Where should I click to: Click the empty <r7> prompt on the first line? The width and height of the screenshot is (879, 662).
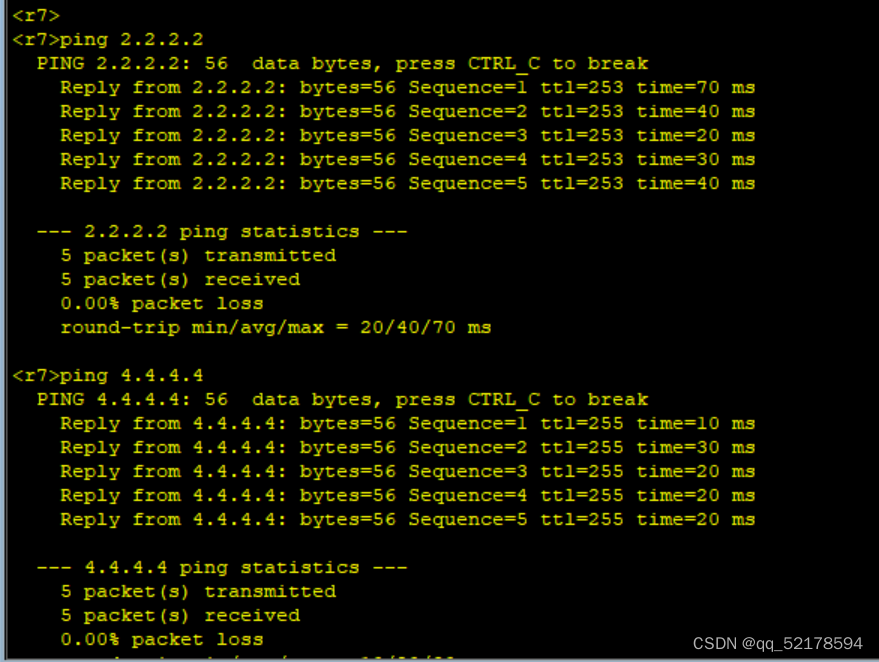click(x=36, y=16)
